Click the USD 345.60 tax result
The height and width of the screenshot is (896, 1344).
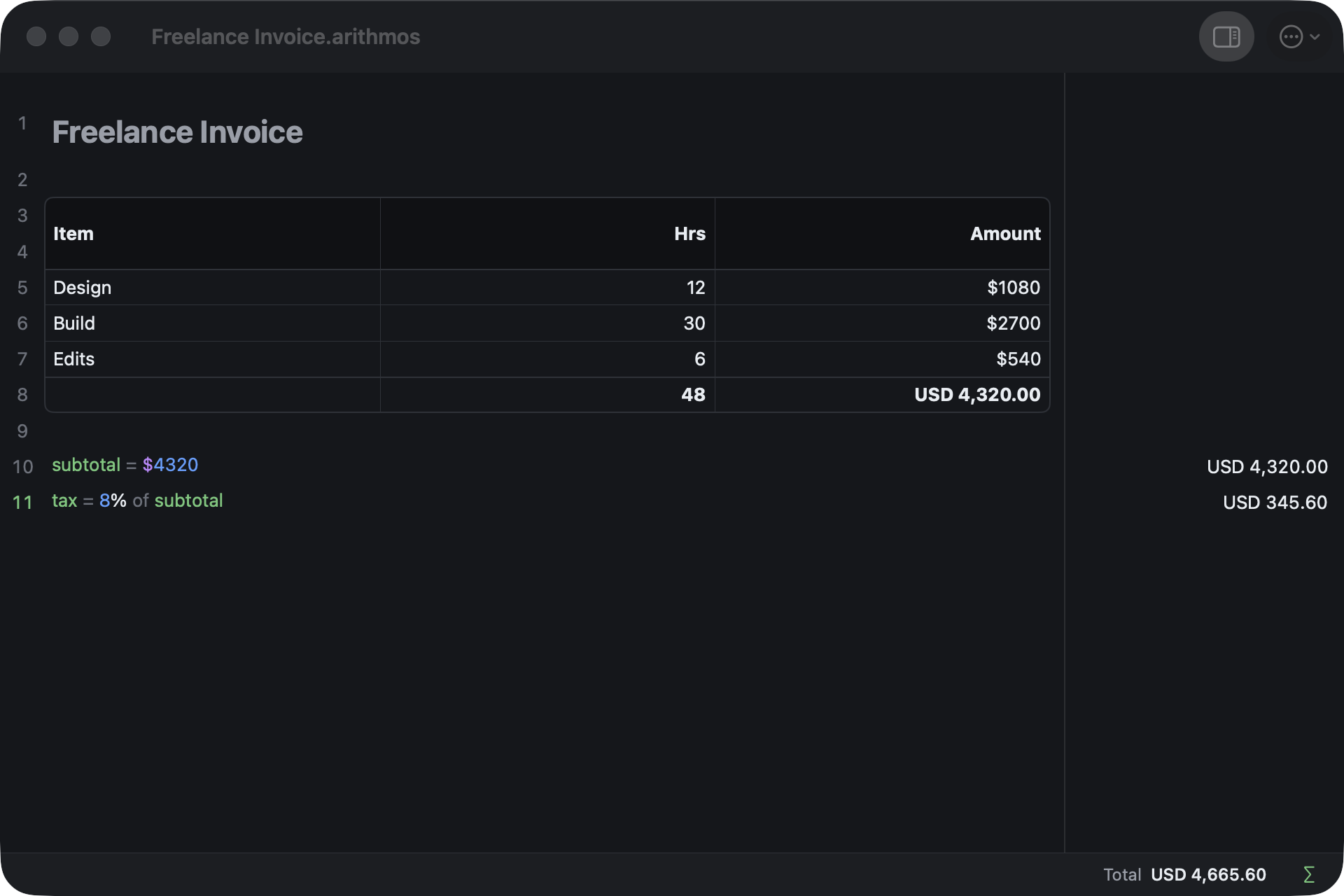(1275, 503)
